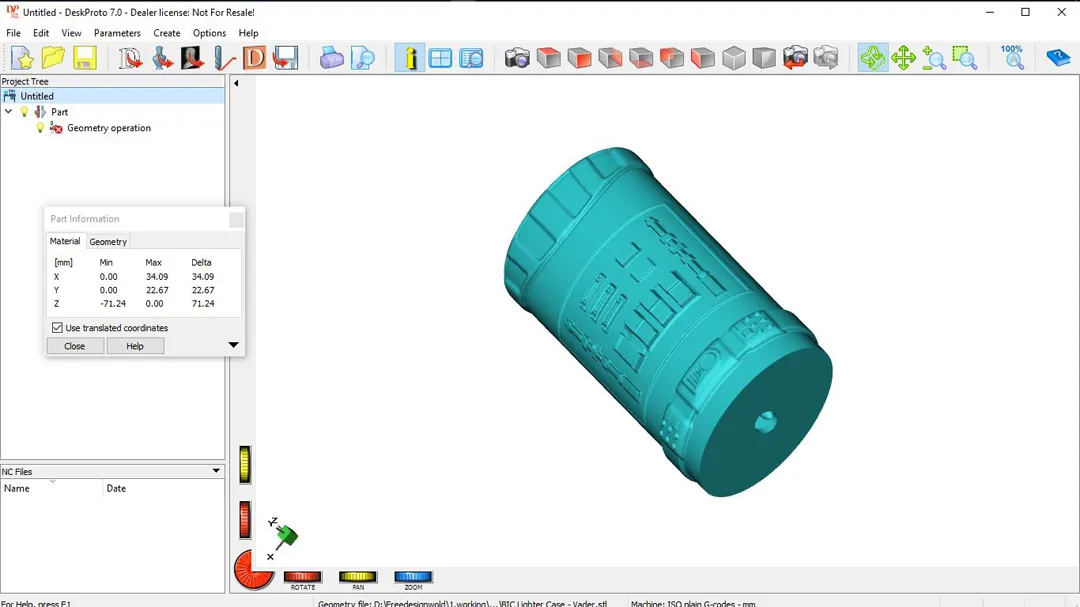This screenshot has width=1080, height=607.
Task: Toggle the yellow Part Information 'i' icon
Action: 410,58
